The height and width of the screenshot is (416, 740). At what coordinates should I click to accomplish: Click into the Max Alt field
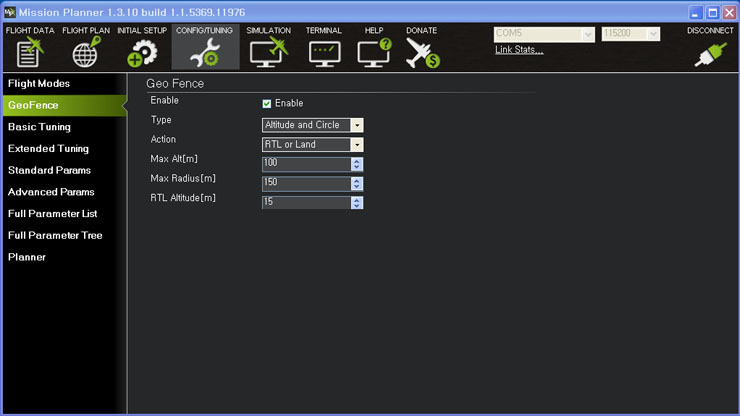pyautogui.click(x=306, y=164)
